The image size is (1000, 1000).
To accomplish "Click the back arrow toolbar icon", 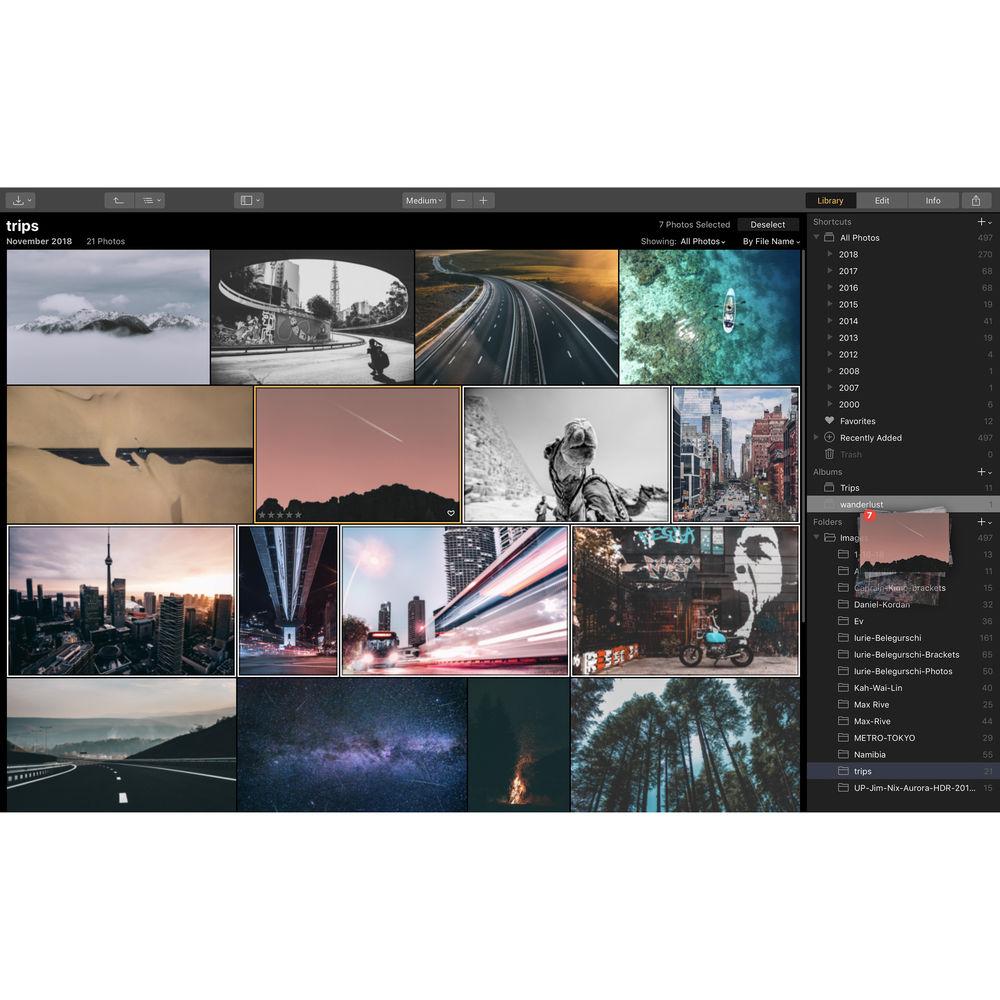I will [118, 200].
